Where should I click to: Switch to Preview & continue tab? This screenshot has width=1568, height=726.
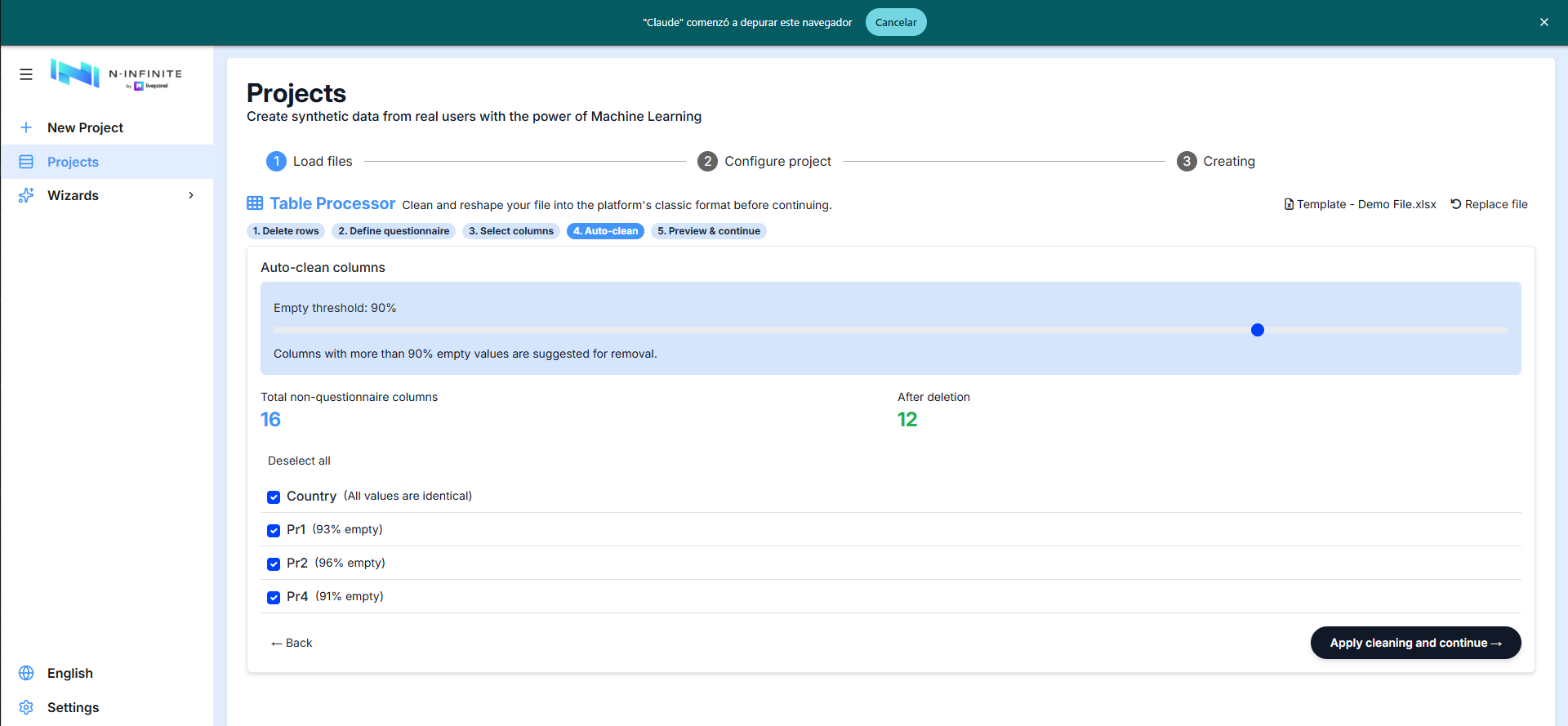(x=709, y=231)
